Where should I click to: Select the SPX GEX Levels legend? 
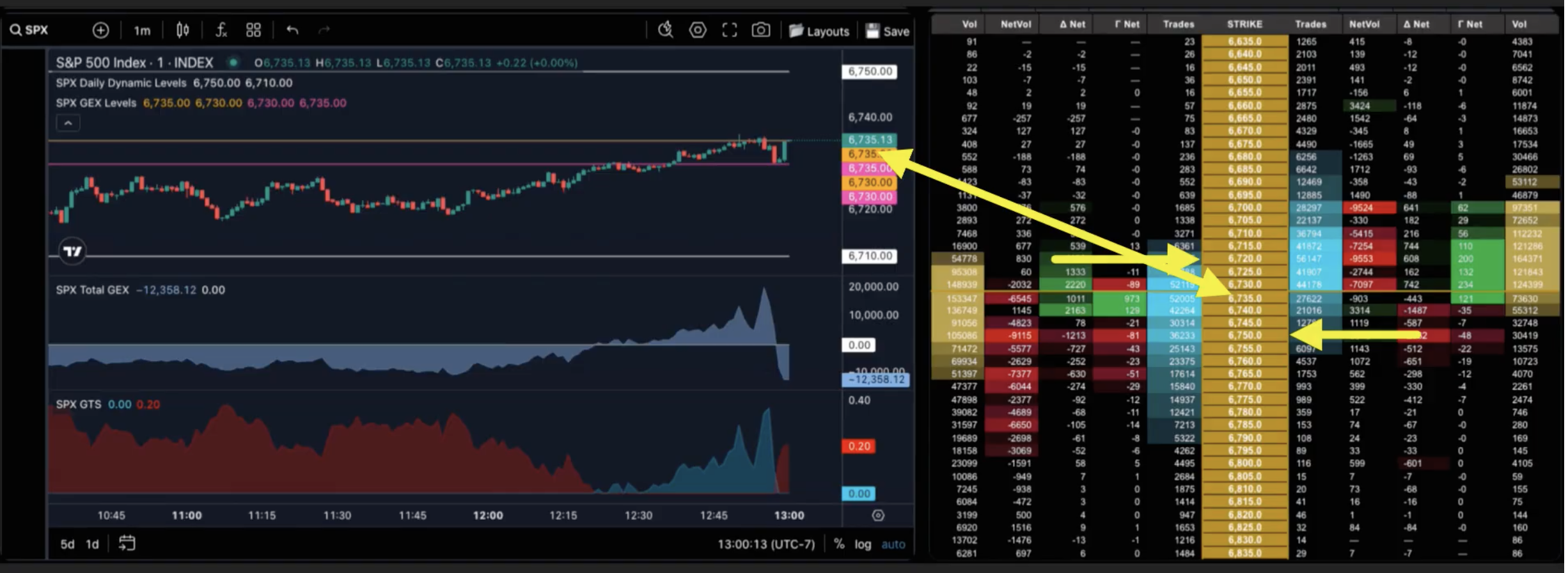(x=96, y=103)
